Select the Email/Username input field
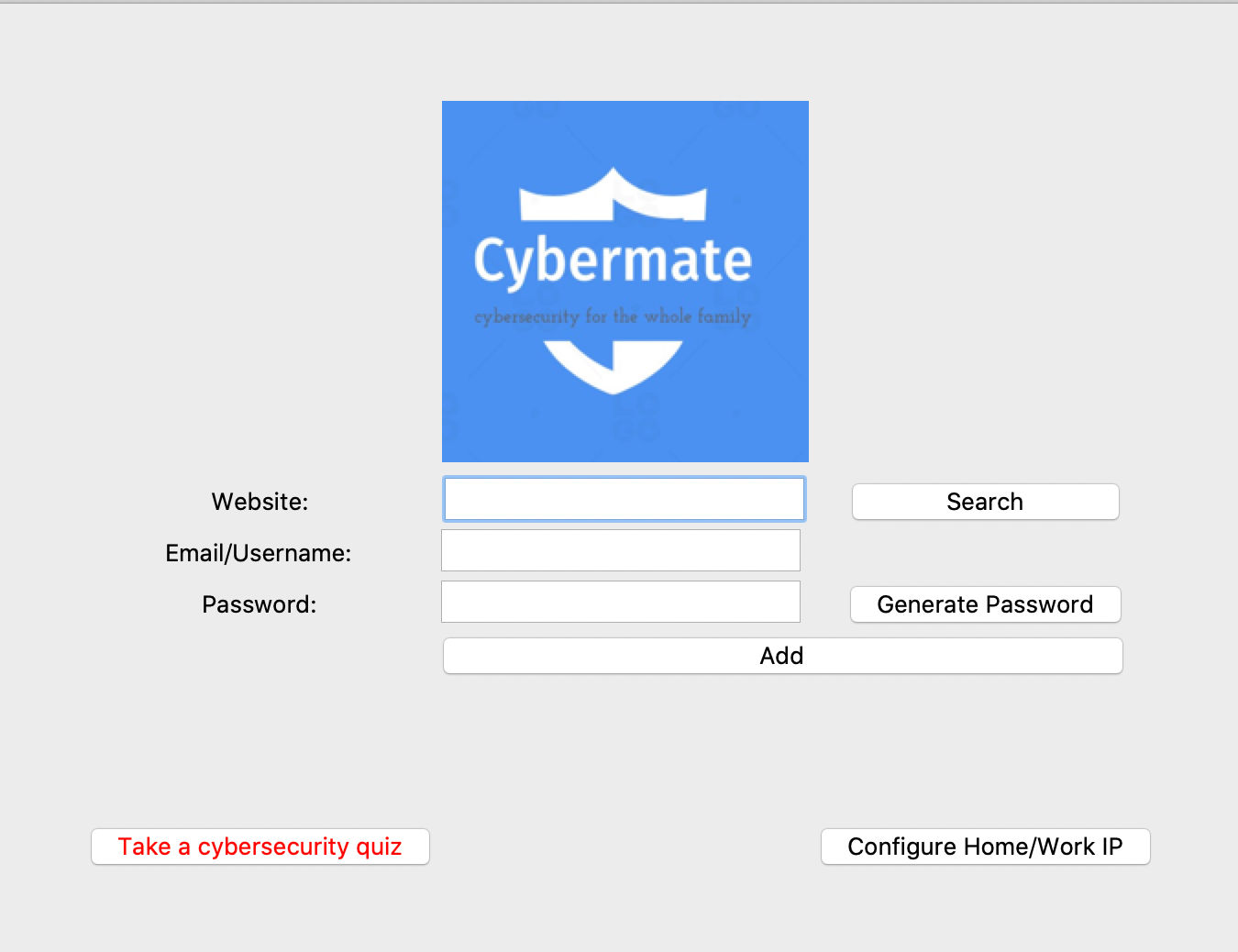 (x=620, y=549)
